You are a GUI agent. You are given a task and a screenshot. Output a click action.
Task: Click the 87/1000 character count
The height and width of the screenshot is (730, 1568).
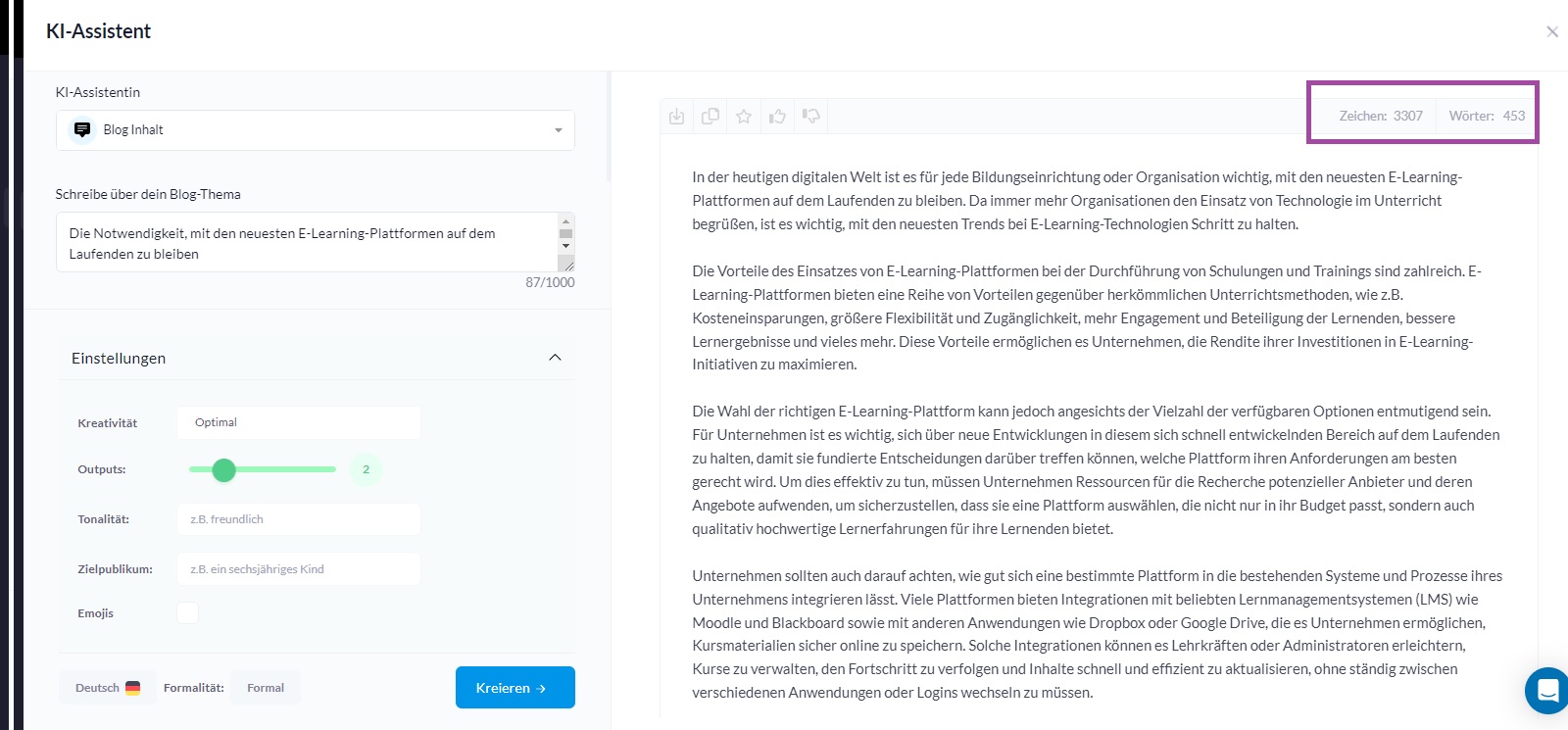tap(550, 282)
